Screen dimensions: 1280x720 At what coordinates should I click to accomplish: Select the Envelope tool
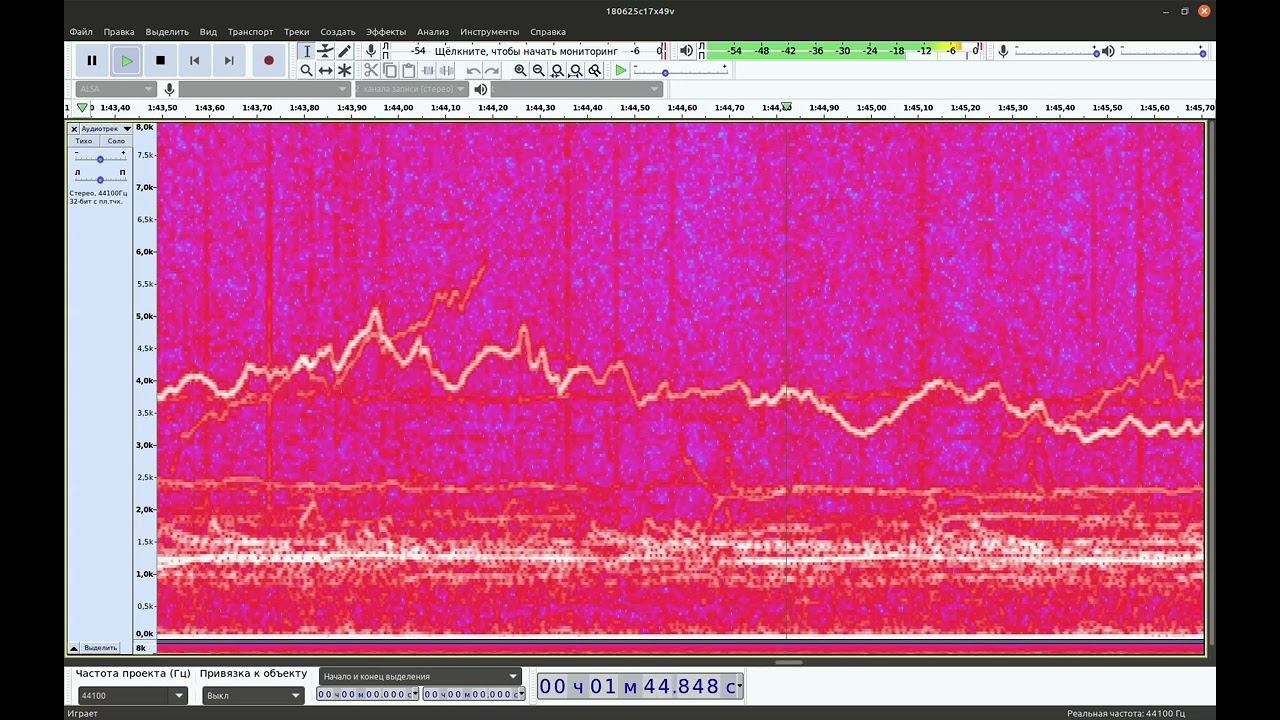(x=326, y=51)
